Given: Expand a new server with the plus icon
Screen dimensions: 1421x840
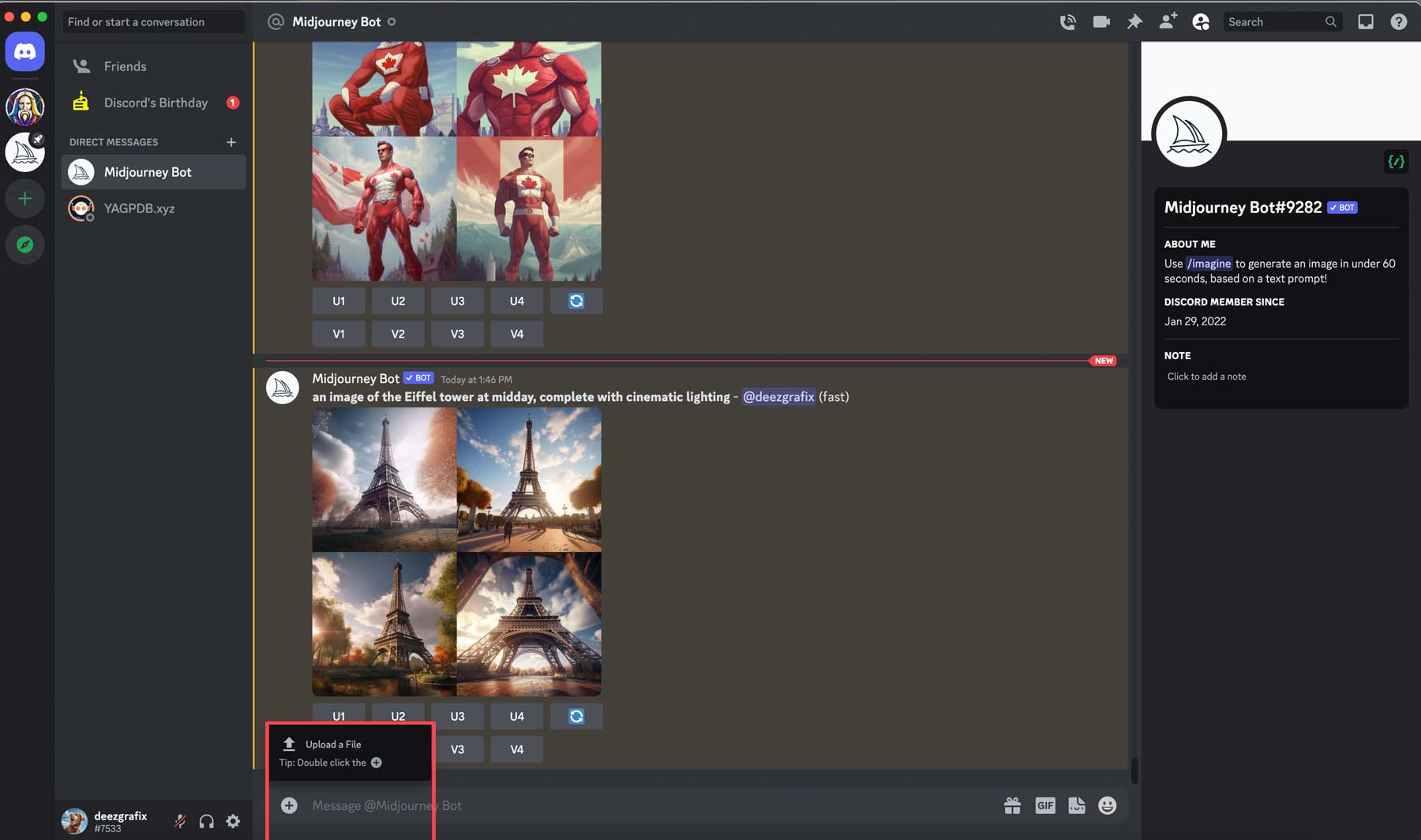Looking at the screenshot, I should pyautogui.click(x=24, y=198).
